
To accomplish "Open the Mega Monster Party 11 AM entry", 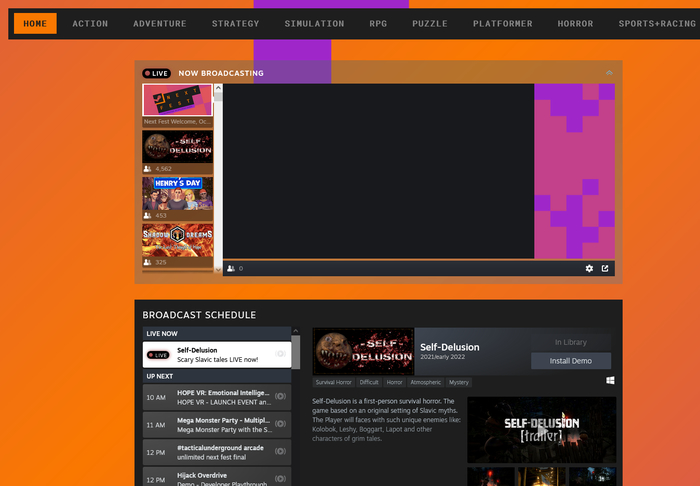I will [217, 425].
